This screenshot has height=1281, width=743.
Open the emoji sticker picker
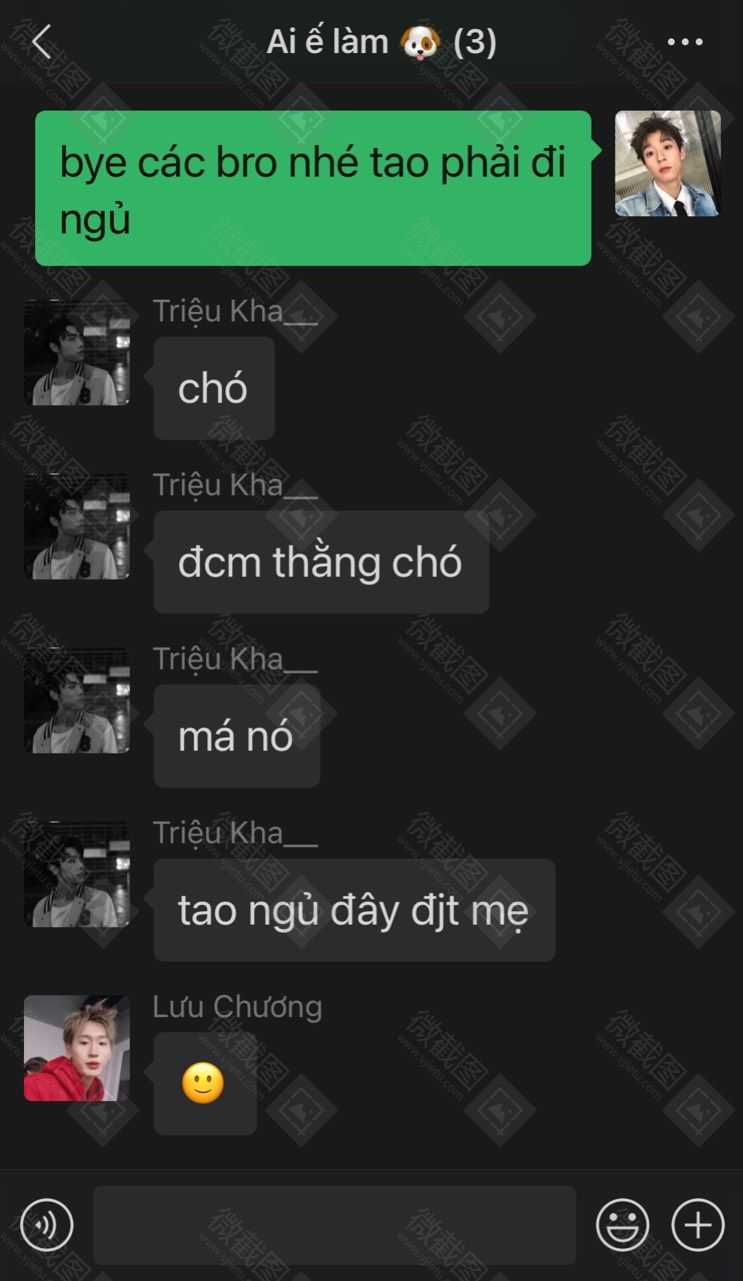(623, 1224)
